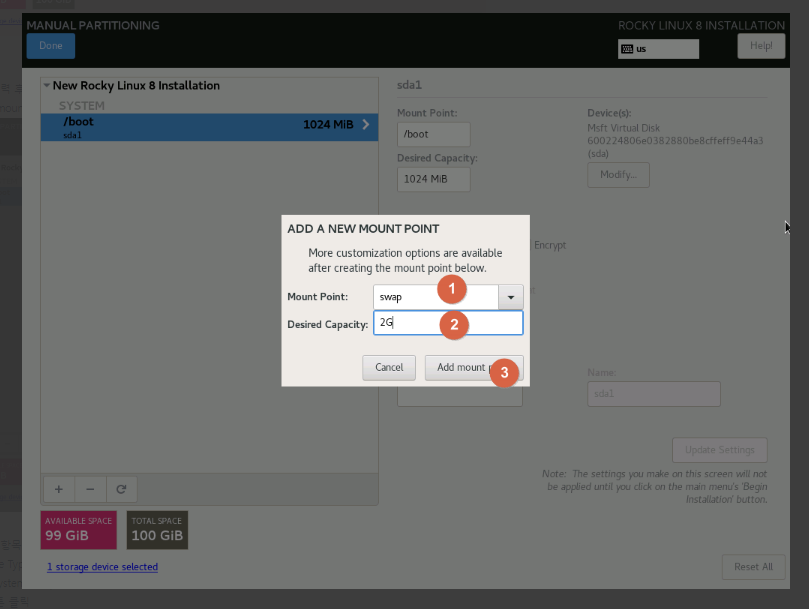
Task: Click the MANUAL PARTITIONING title
Action: tap(93, 25)
